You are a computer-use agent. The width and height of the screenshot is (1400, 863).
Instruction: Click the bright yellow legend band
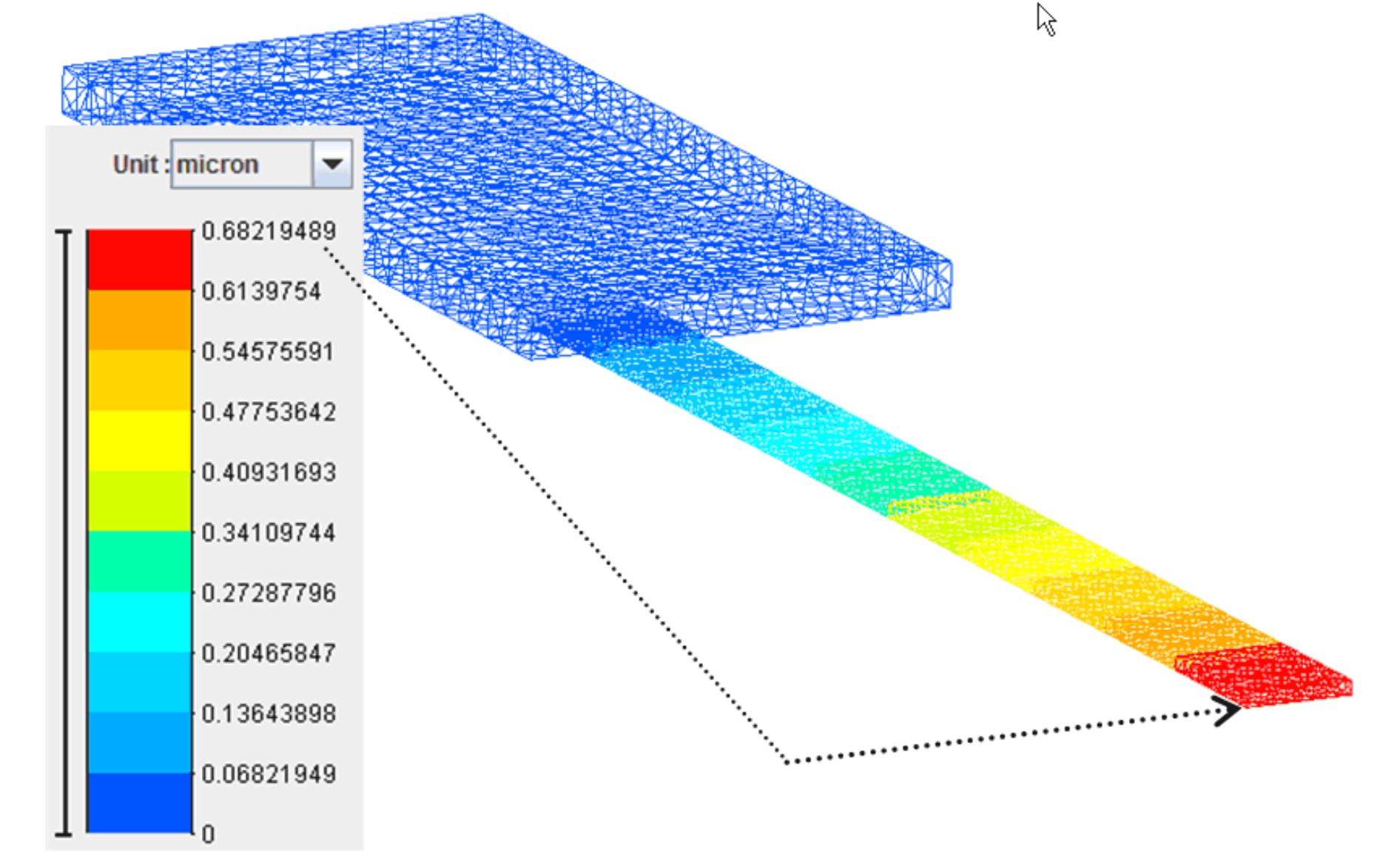pos(139,440)
